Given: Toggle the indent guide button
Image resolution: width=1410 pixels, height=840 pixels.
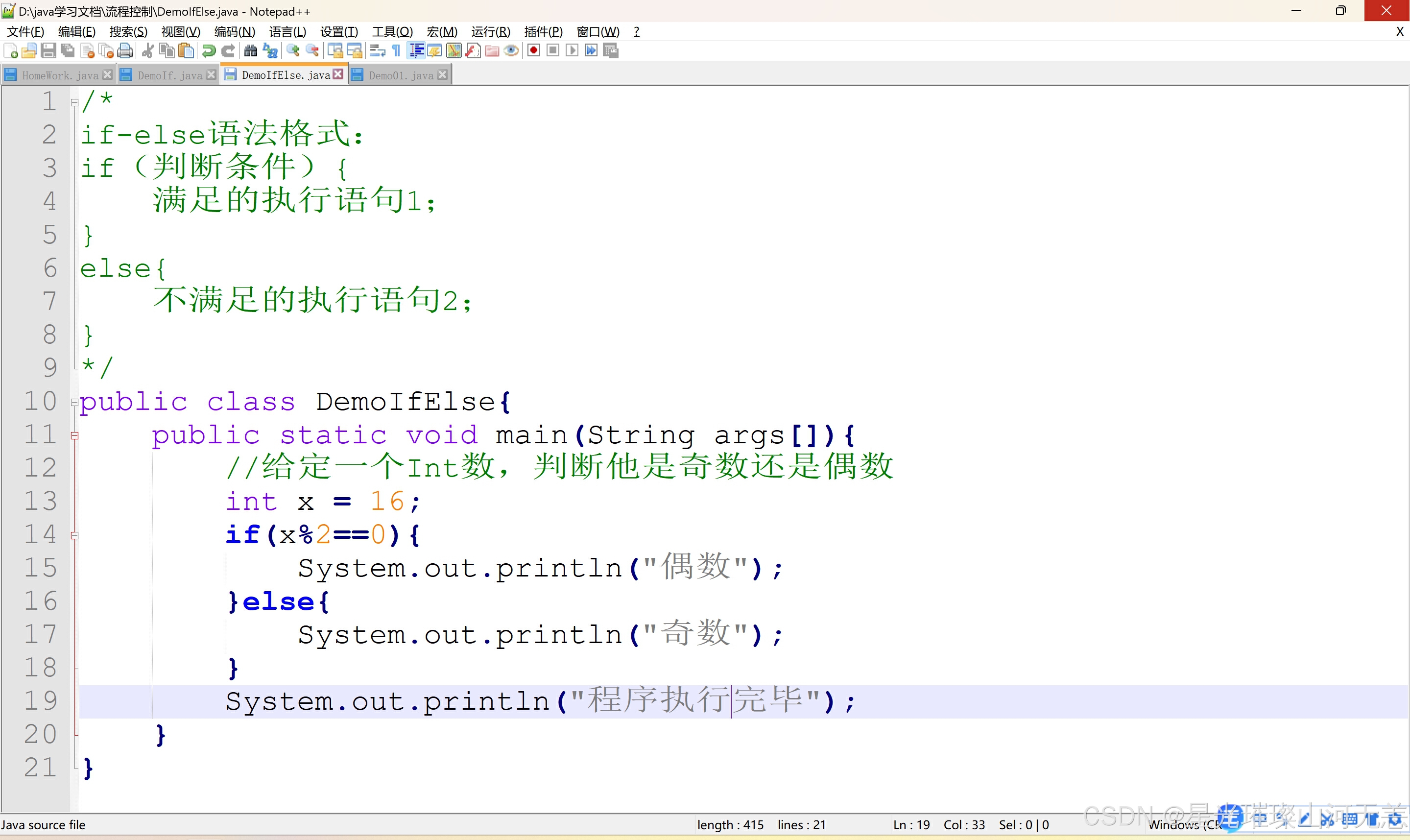Looking at the screenshot, I should [x=416, y=51].
